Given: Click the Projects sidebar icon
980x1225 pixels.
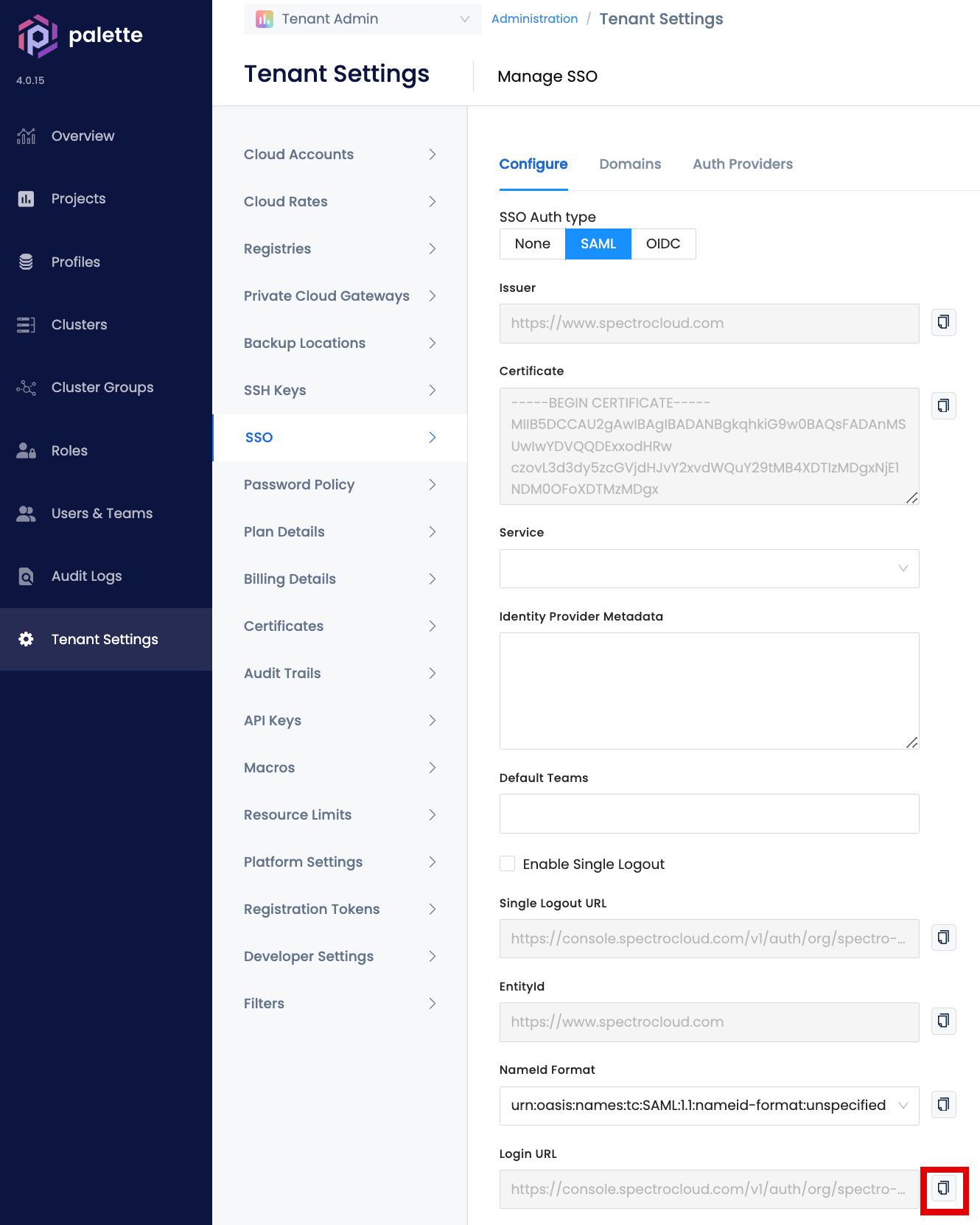Looking at the screenshot, I should coord(26,199).
